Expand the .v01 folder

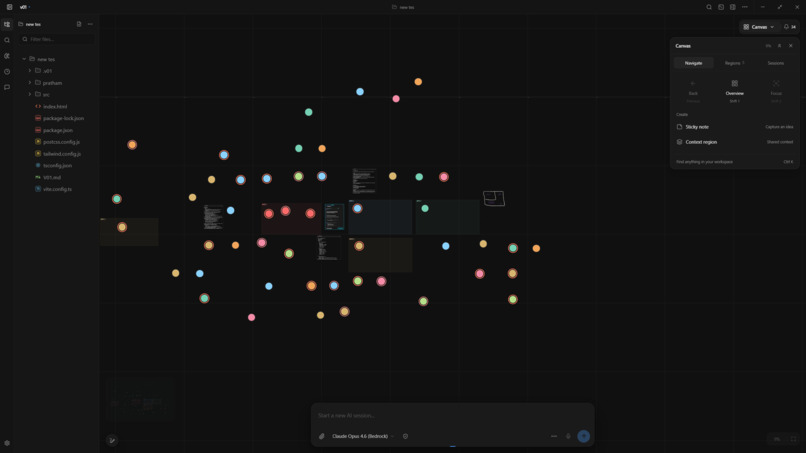click(x=30, y=71)
